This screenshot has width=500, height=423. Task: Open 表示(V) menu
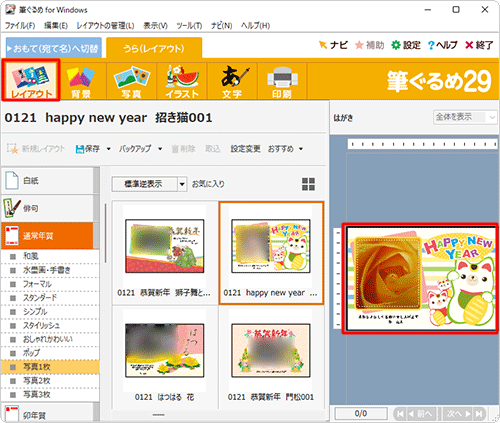coord(155,25)
